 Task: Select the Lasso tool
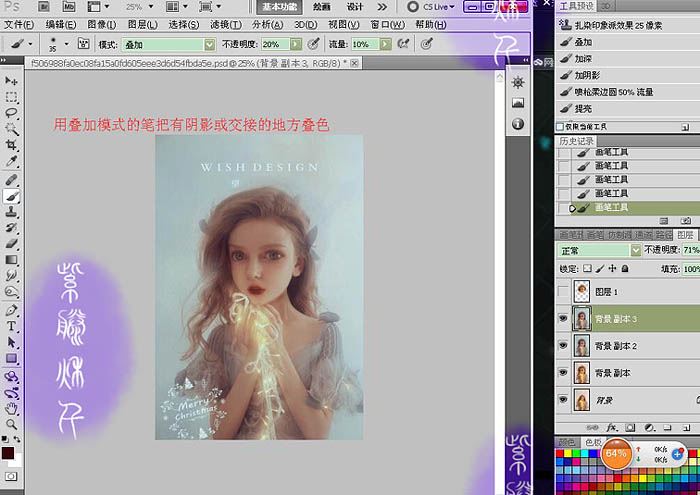point(11,113)
